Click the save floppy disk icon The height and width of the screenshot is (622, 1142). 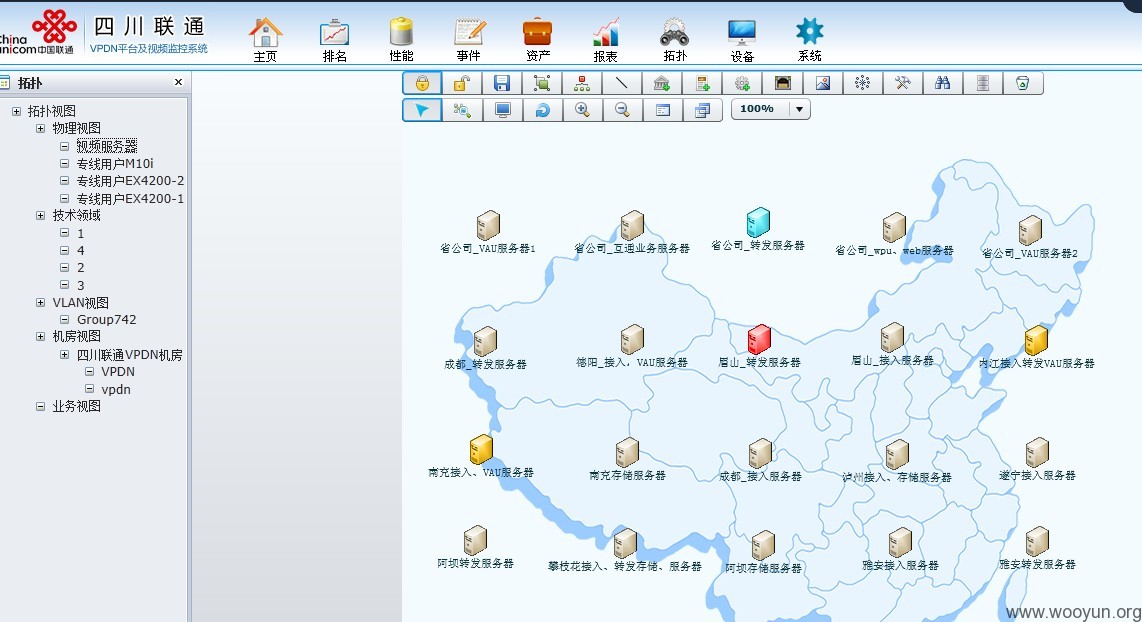[501, 83]
